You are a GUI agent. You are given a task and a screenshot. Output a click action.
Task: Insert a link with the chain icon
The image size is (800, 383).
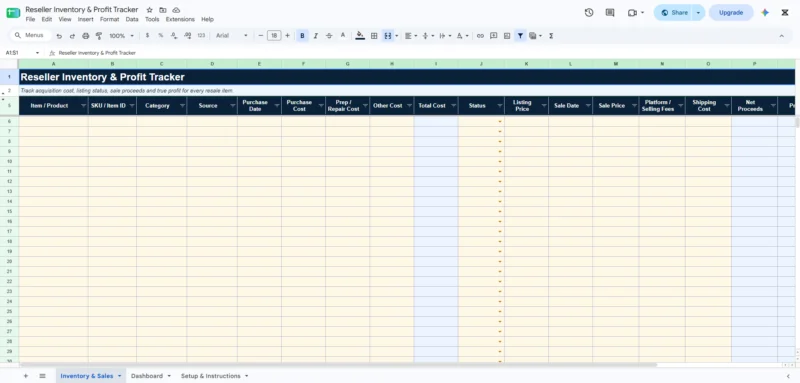[x=480, y=36]
